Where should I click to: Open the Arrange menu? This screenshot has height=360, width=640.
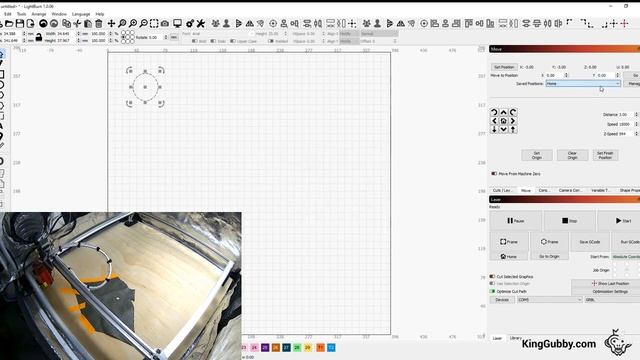pos(39,14)
